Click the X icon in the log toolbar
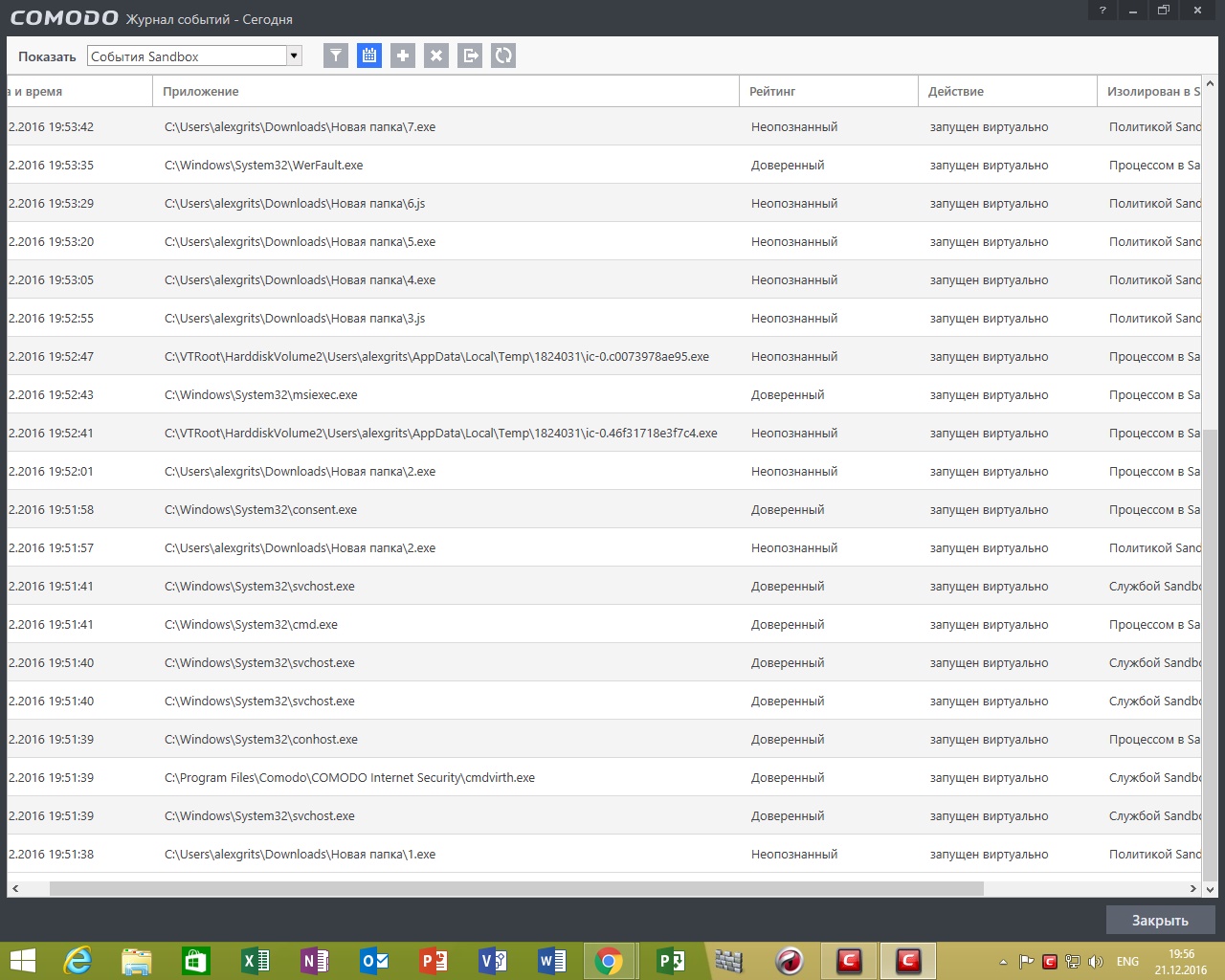This screenshot has height=980, width=1225. 436,56
